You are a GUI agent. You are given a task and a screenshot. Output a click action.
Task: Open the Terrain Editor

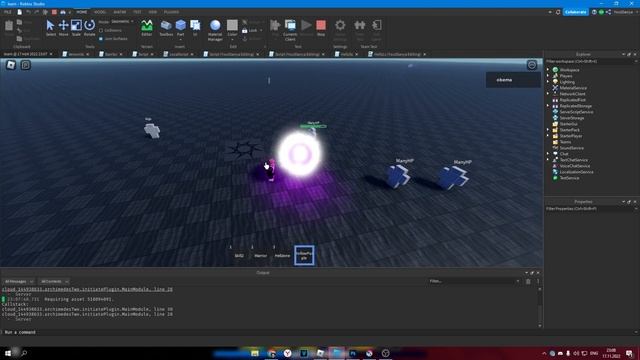[147, 28]
